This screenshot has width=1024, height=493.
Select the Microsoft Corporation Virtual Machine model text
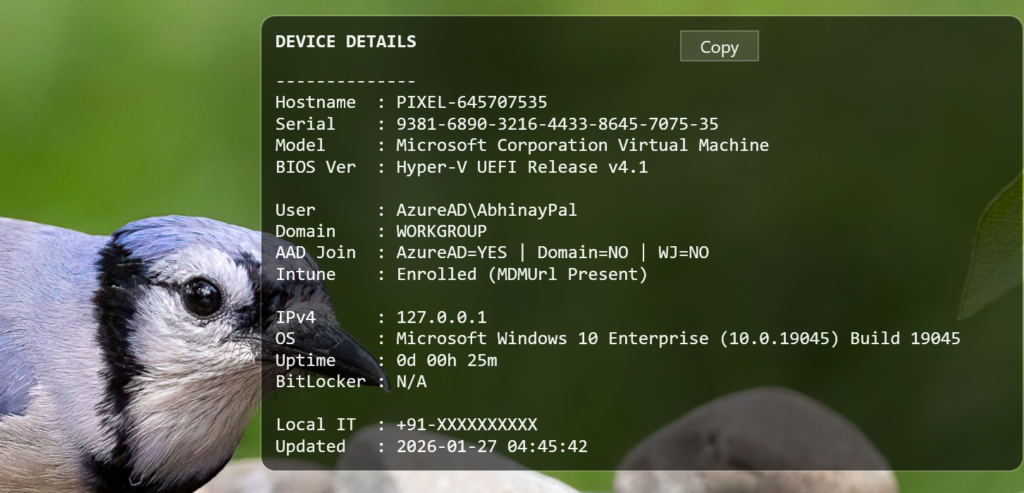(x=582, y=145)
